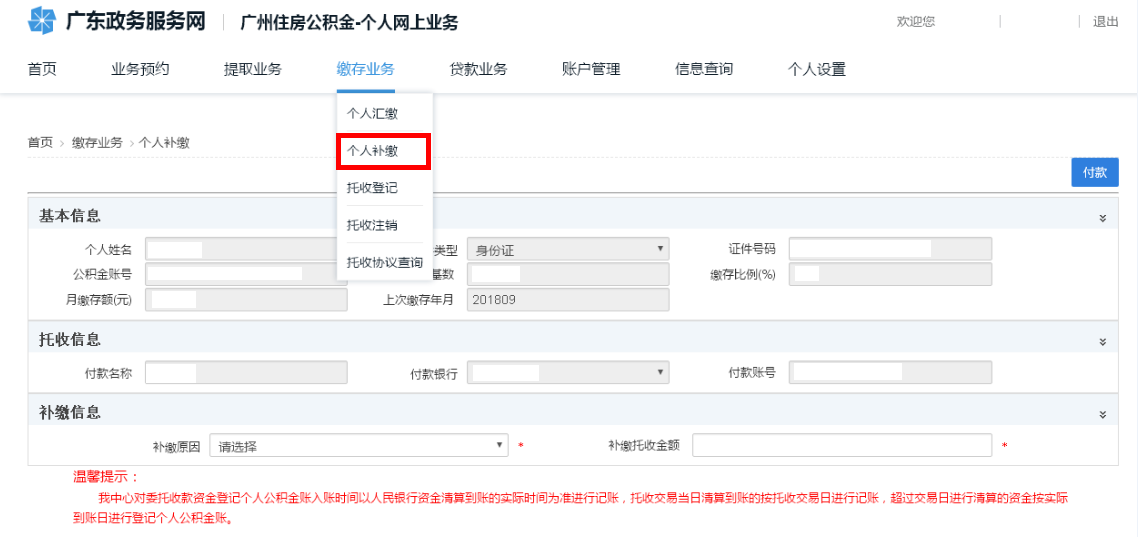The height and width of the screenshot is (537, 1138).
Task: Collapse the 托收信息 section chevron
Action: (1103, 341)
